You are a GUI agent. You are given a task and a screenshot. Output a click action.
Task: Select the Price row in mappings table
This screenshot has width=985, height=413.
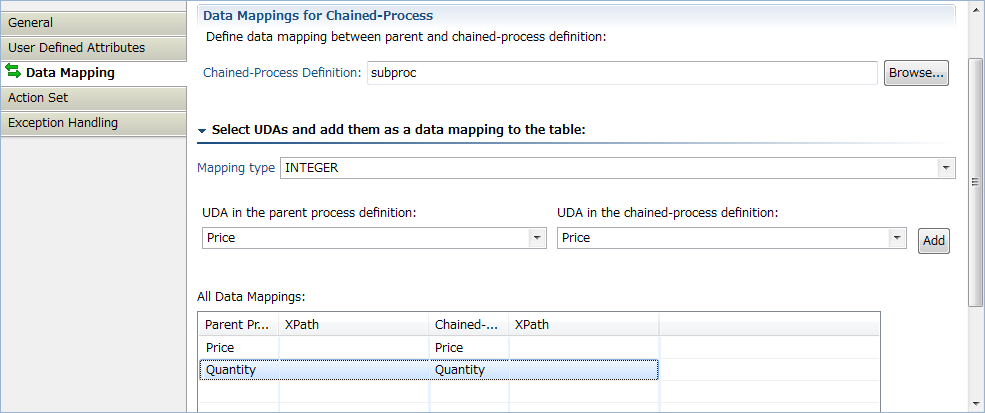pos(428,348)
